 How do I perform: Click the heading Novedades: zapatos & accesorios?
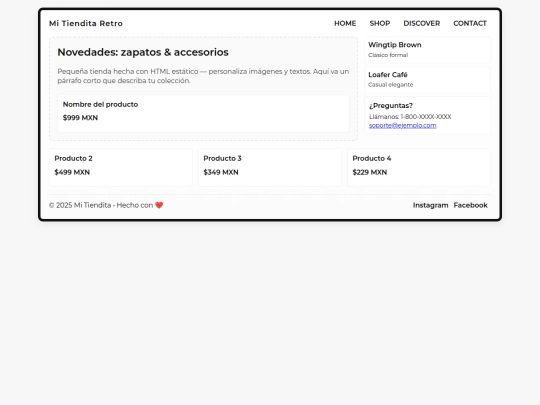click(x=143, y=52)
